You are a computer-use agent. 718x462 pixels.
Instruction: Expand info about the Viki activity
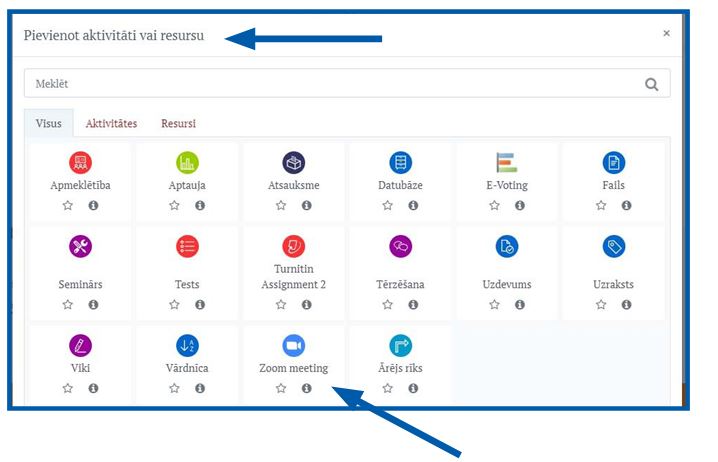click(93, 389)
